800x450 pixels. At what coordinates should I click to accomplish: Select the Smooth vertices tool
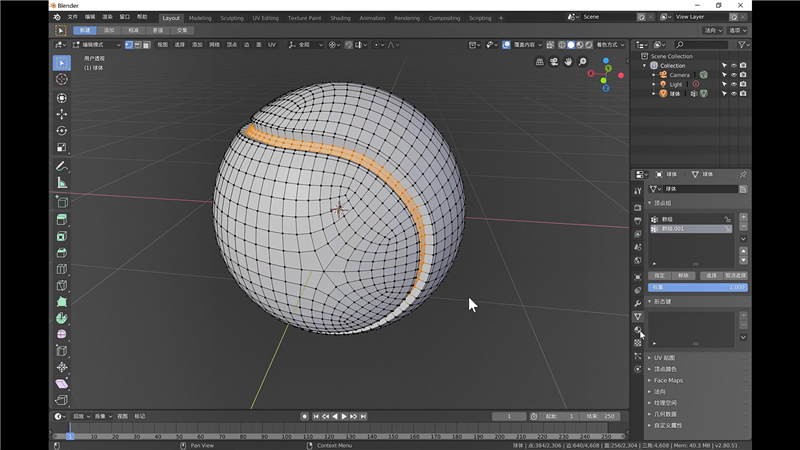coord(62,334)
